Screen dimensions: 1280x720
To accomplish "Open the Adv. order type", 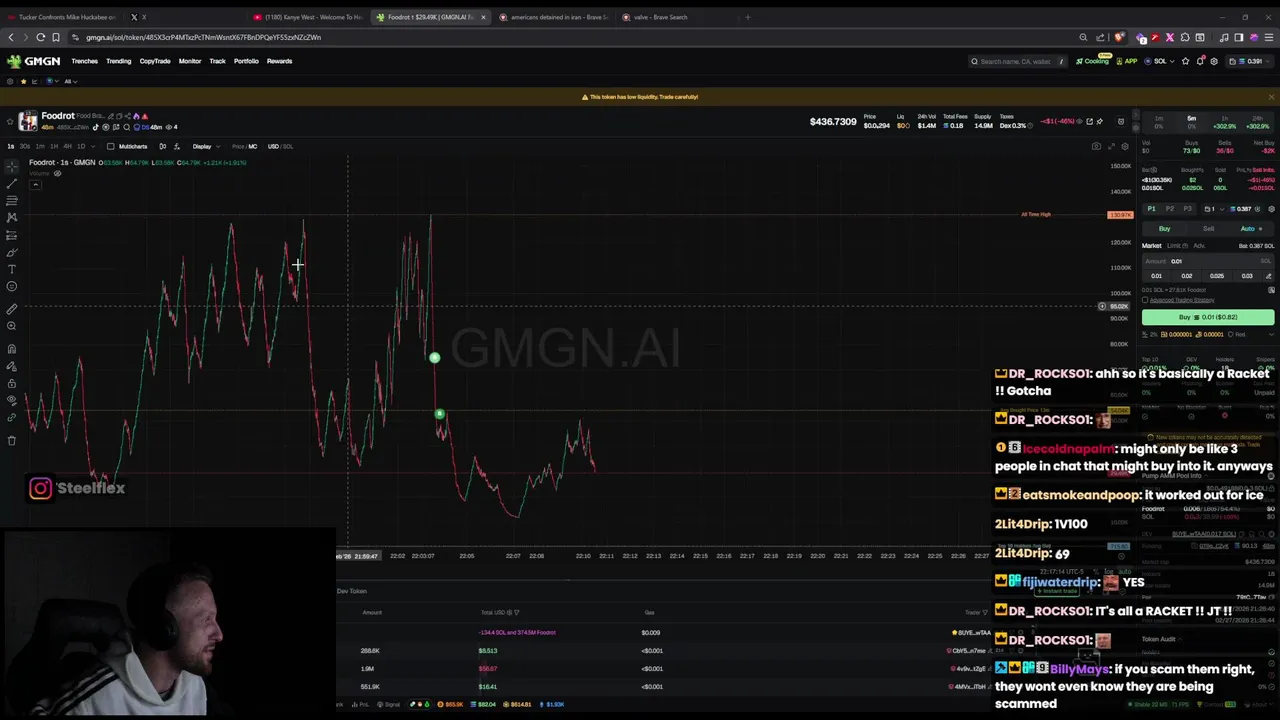I will click(1199, 246).
